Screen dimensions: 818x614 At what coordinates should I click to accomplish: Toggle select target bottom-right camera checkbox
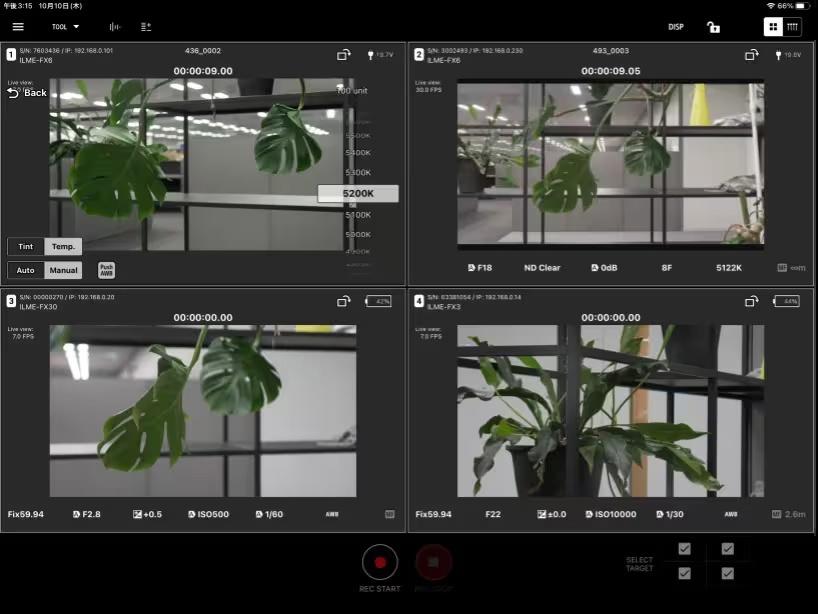[728, 574]
